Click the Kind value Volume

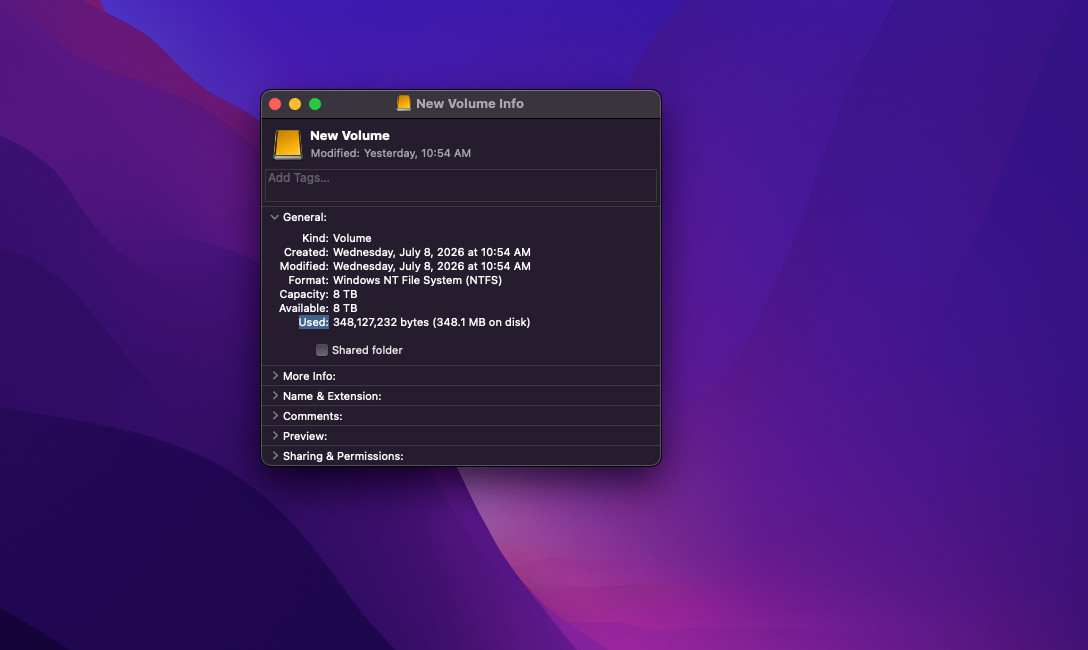click(x=352, y=238)
